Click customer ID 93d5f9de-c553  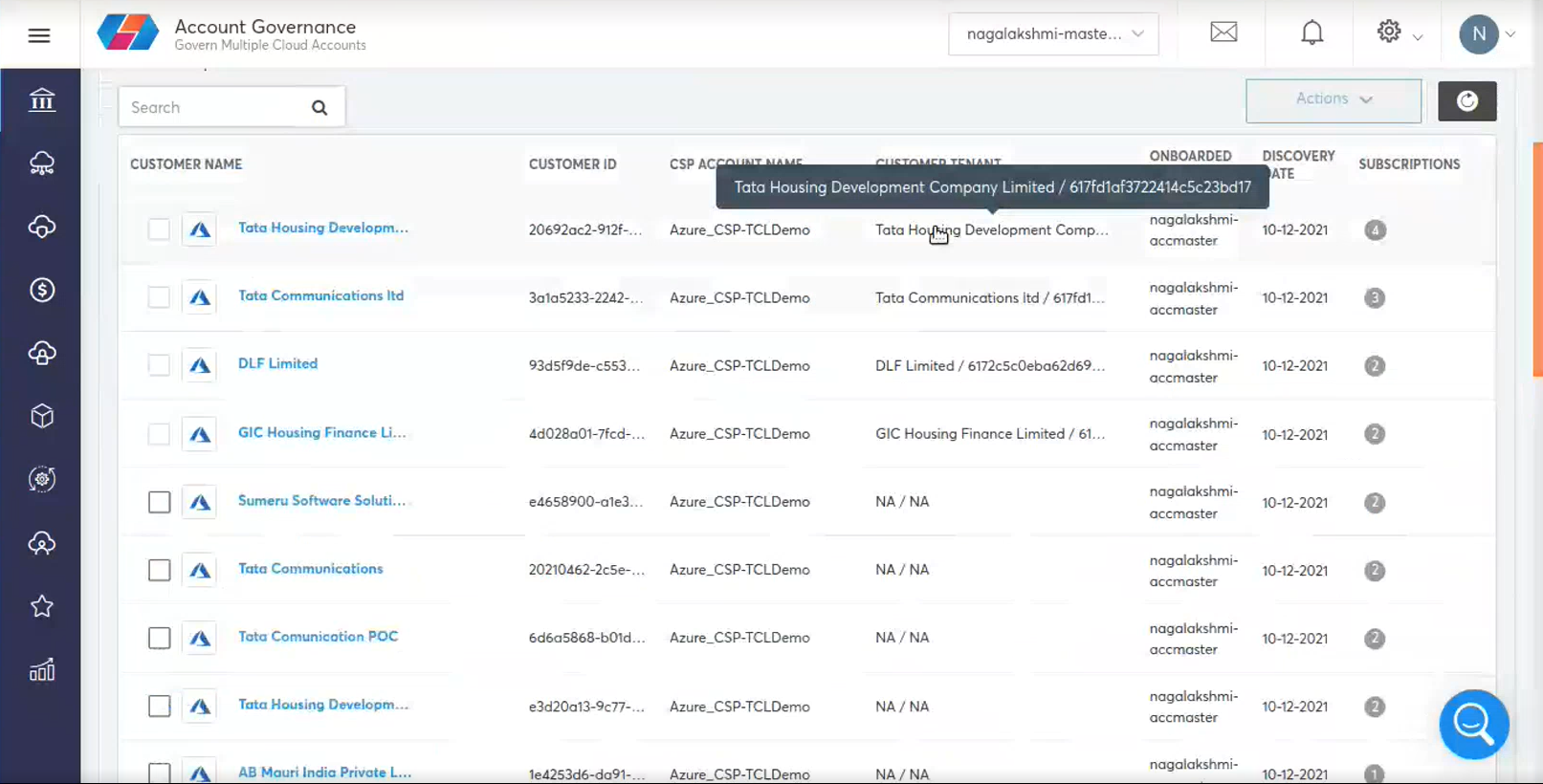click(x=584, y=365)
